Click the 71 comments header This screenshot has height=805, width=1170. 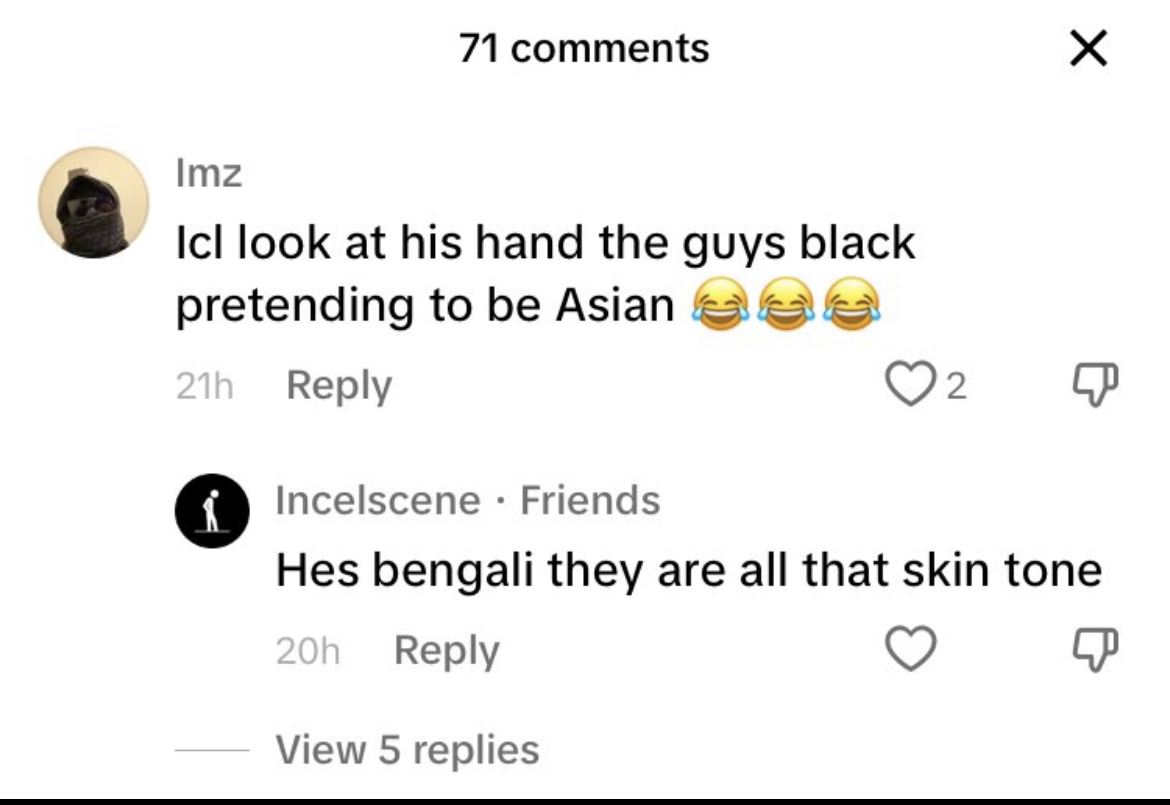584,48
